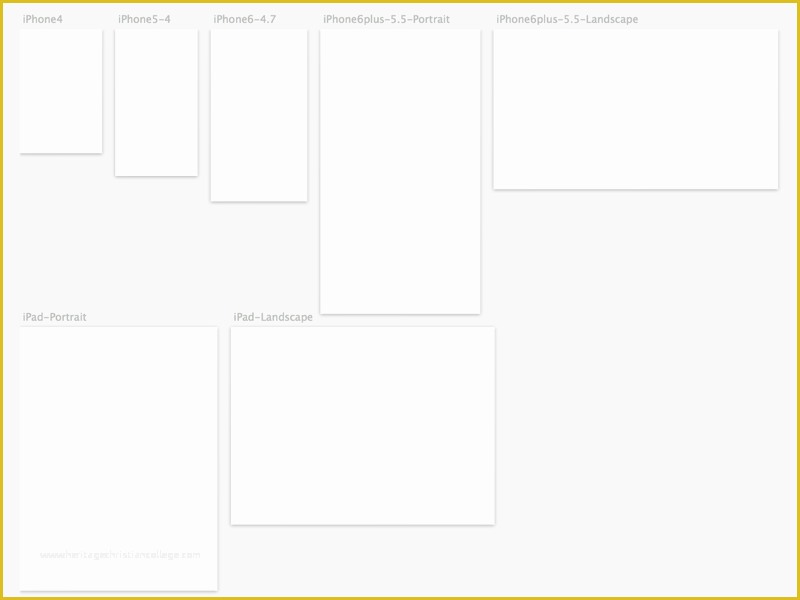Viewport: 800px width, 600px height.
Task: Click inside the iPhone6plus-5.5-Landscape artboard canvas
Action: click(636, 109)
